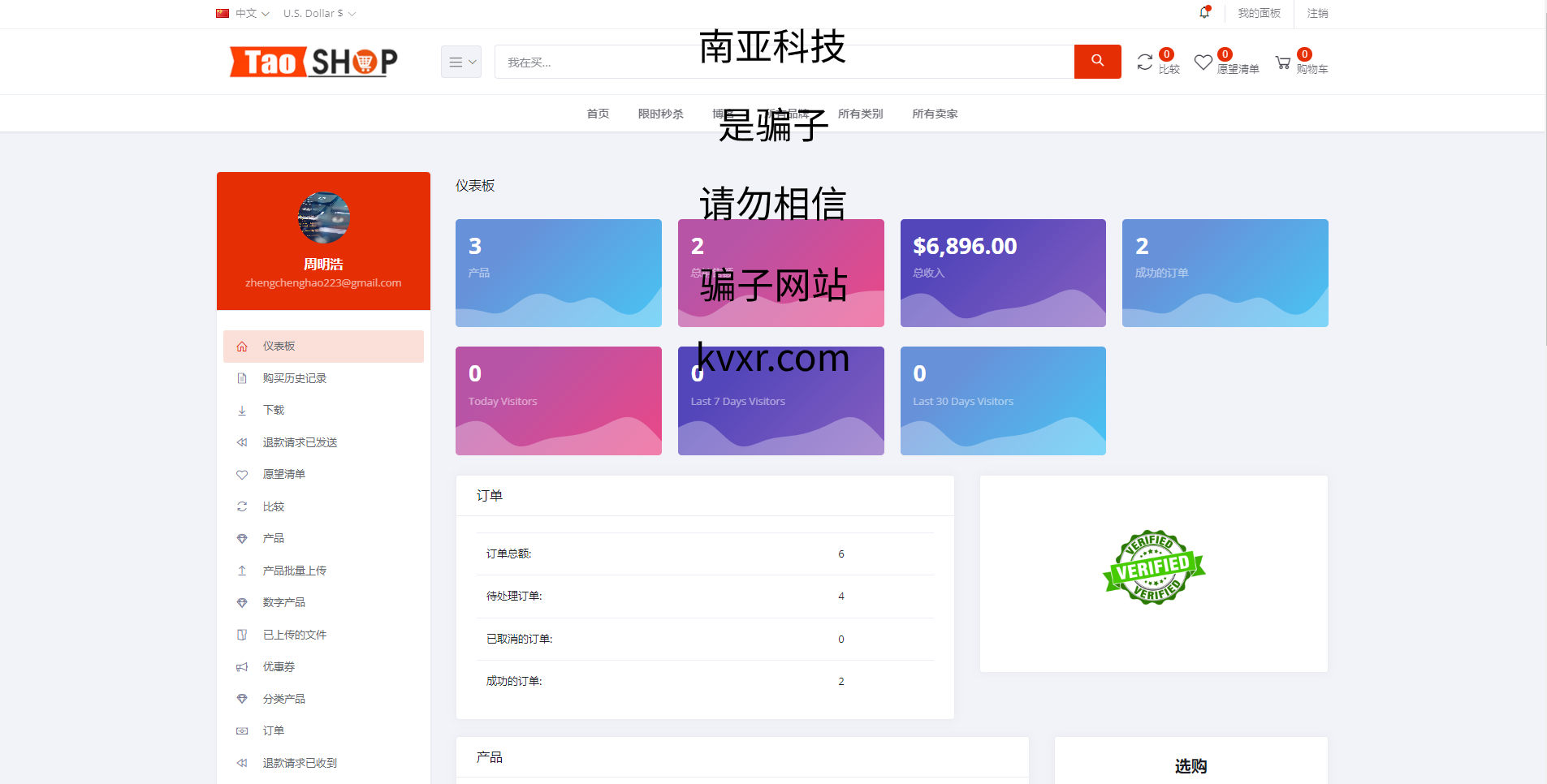Open the compare icon in header
The height and width of the screenshot is (784, 1547).
pos(1144,62)
